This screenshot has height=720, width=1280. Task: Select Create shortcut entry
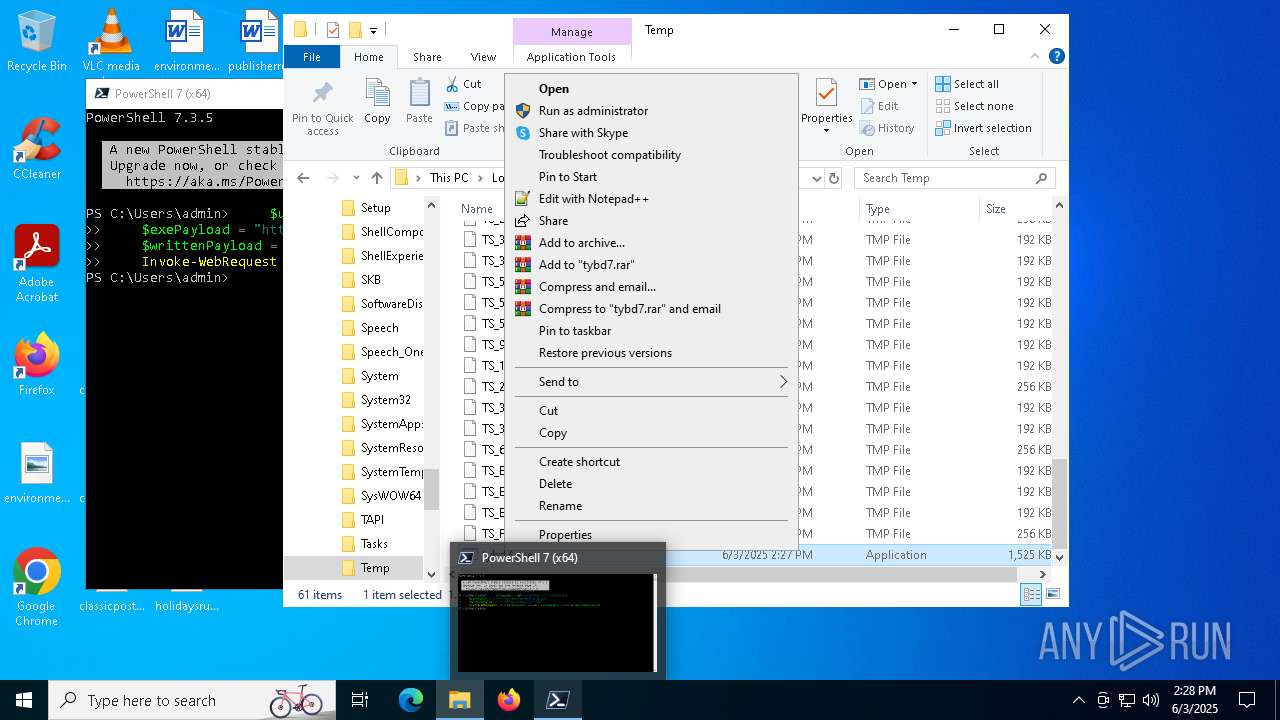652,461
